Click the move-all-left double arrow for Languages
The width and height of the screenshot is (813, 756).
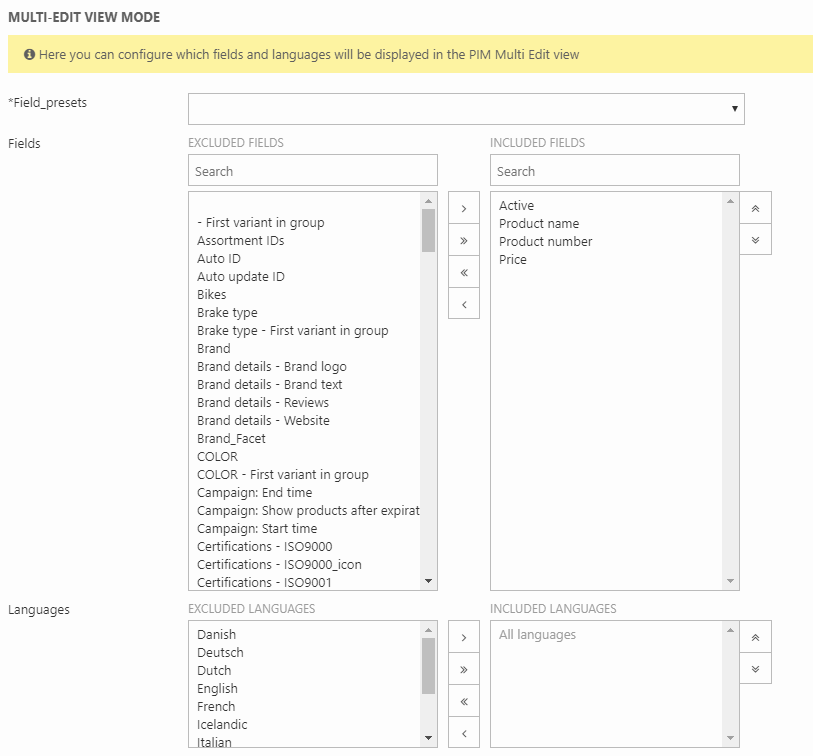coord(464,701)
